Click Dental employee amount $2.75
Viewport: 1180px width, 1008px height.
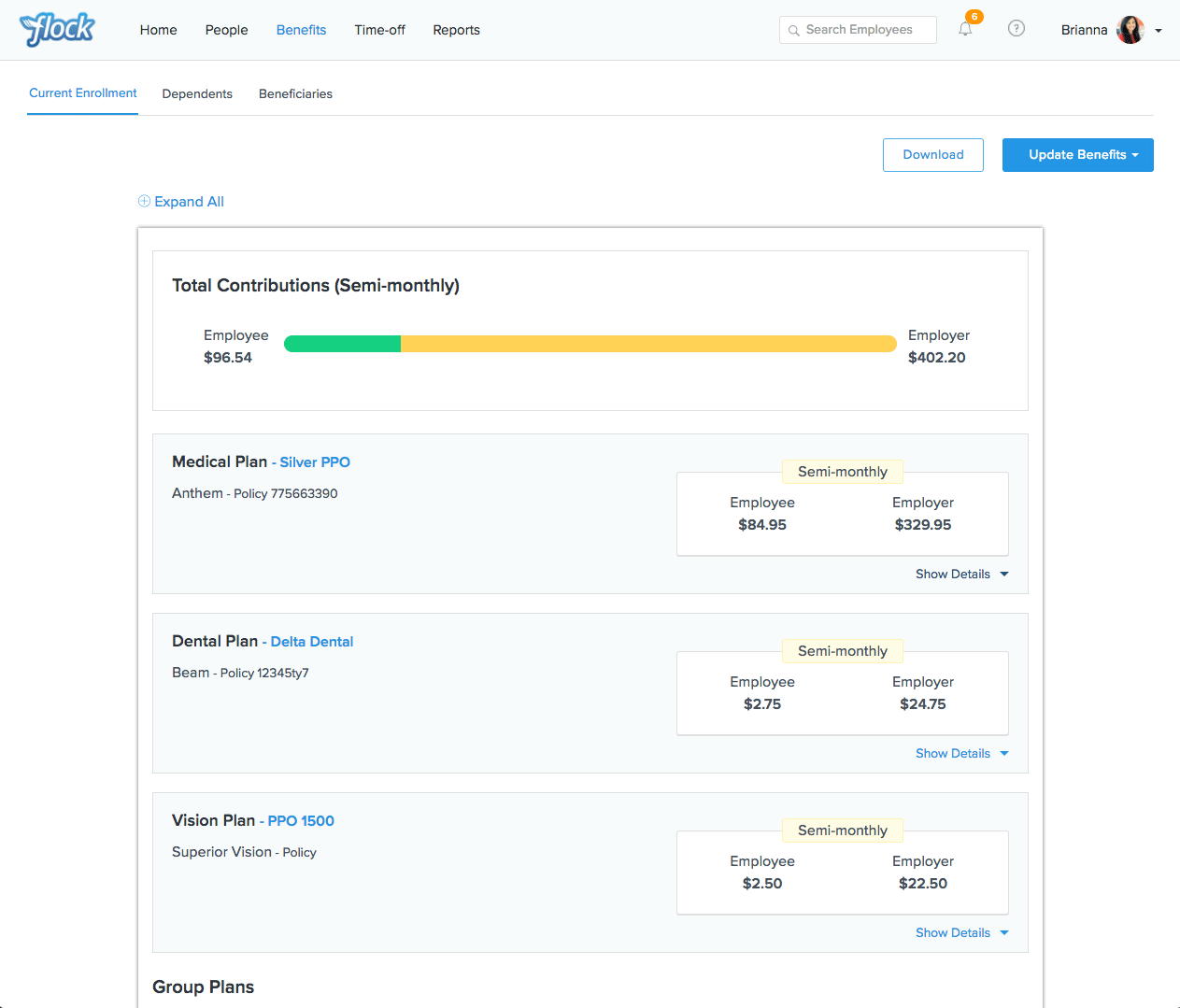coord(762,704)
